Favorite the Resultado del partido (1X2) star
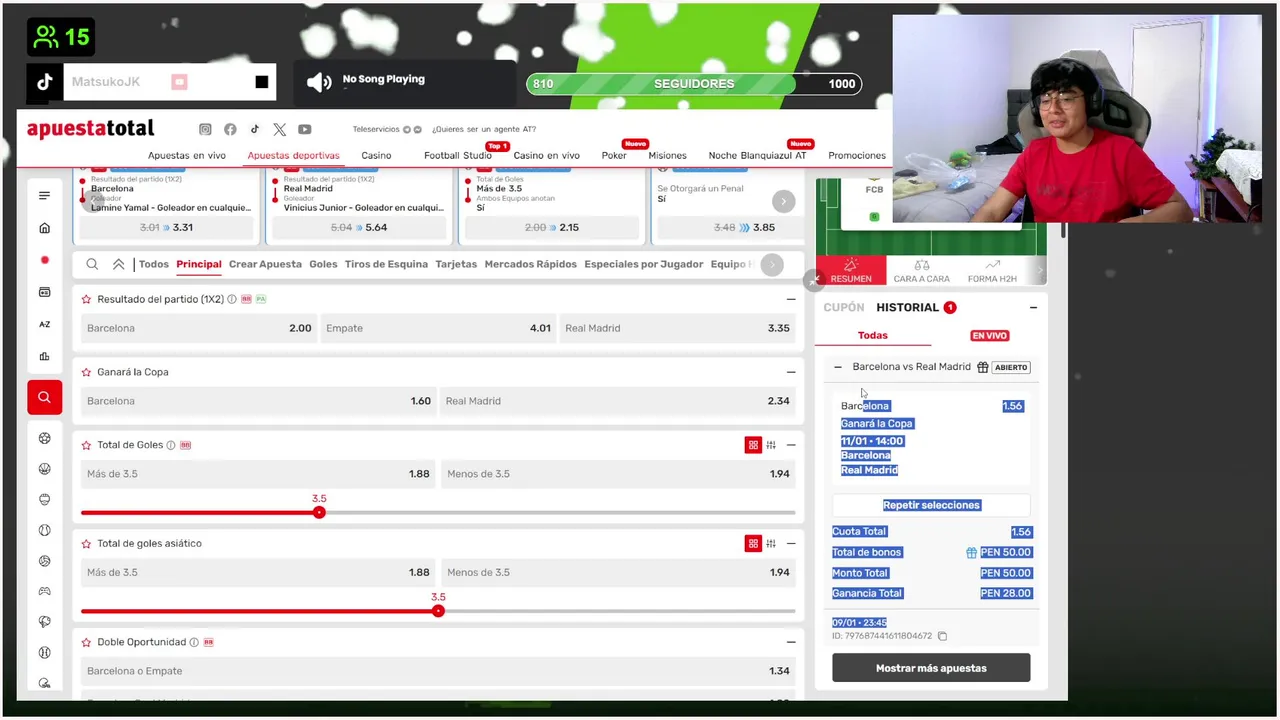The width and height of the screenshot is (1280, 720). (87, 299)
